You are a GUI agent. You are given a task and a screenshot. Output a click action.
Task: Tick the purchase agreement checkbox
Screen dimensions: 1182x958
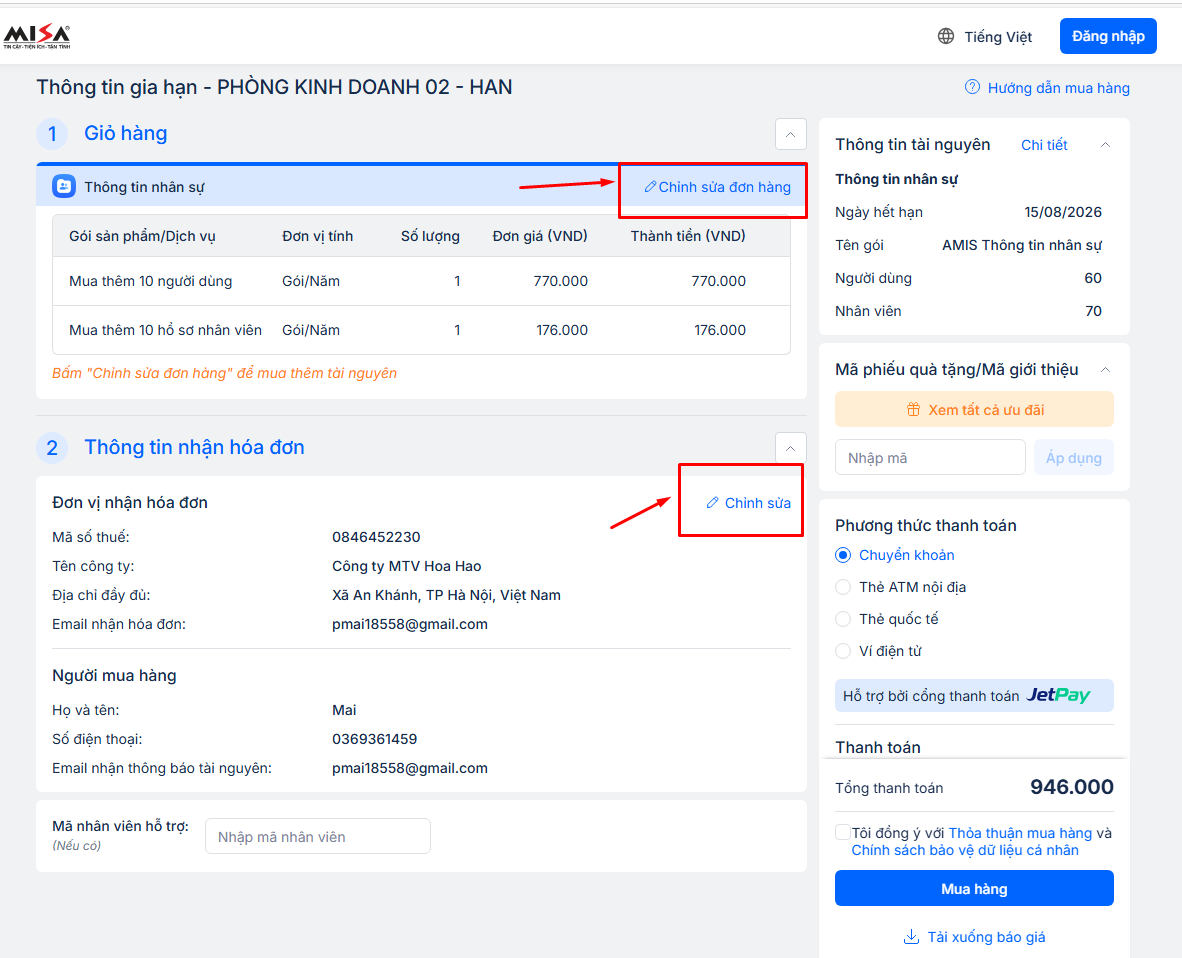click(842, 833)
